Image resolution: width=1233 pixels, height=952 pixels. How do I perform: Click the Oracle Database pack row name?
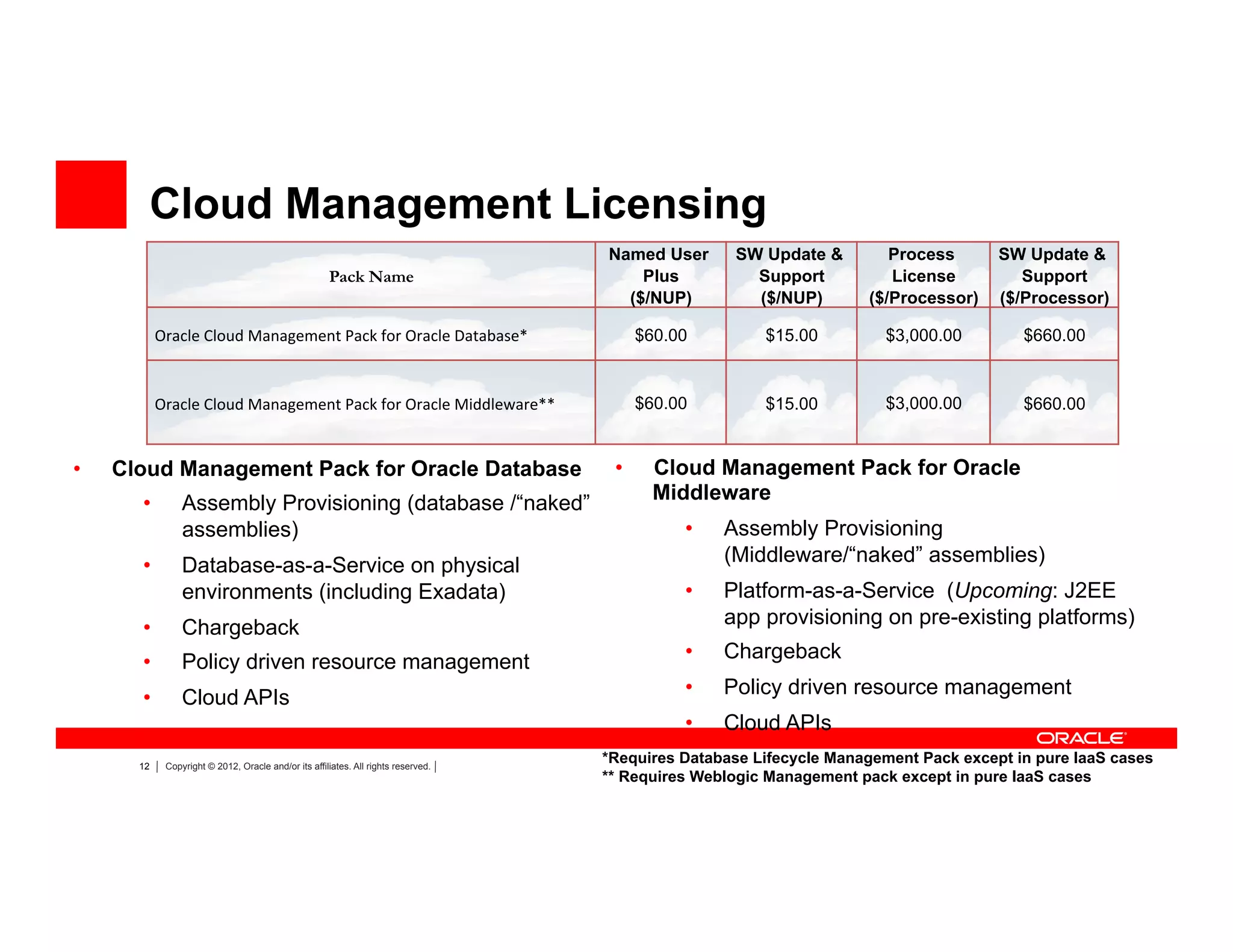point(341,336)
